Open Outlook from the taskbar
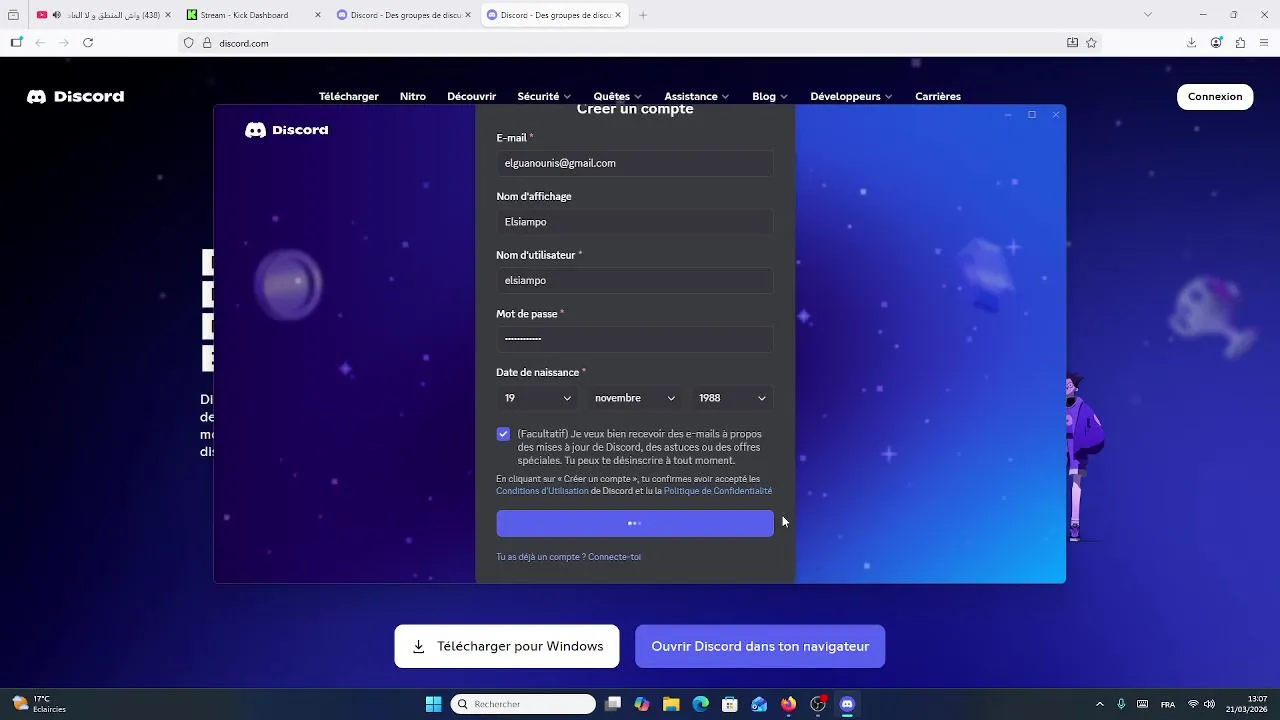The height and width of the screenshot is (720, 1280). pyautogui.click(x=759, y=704)
